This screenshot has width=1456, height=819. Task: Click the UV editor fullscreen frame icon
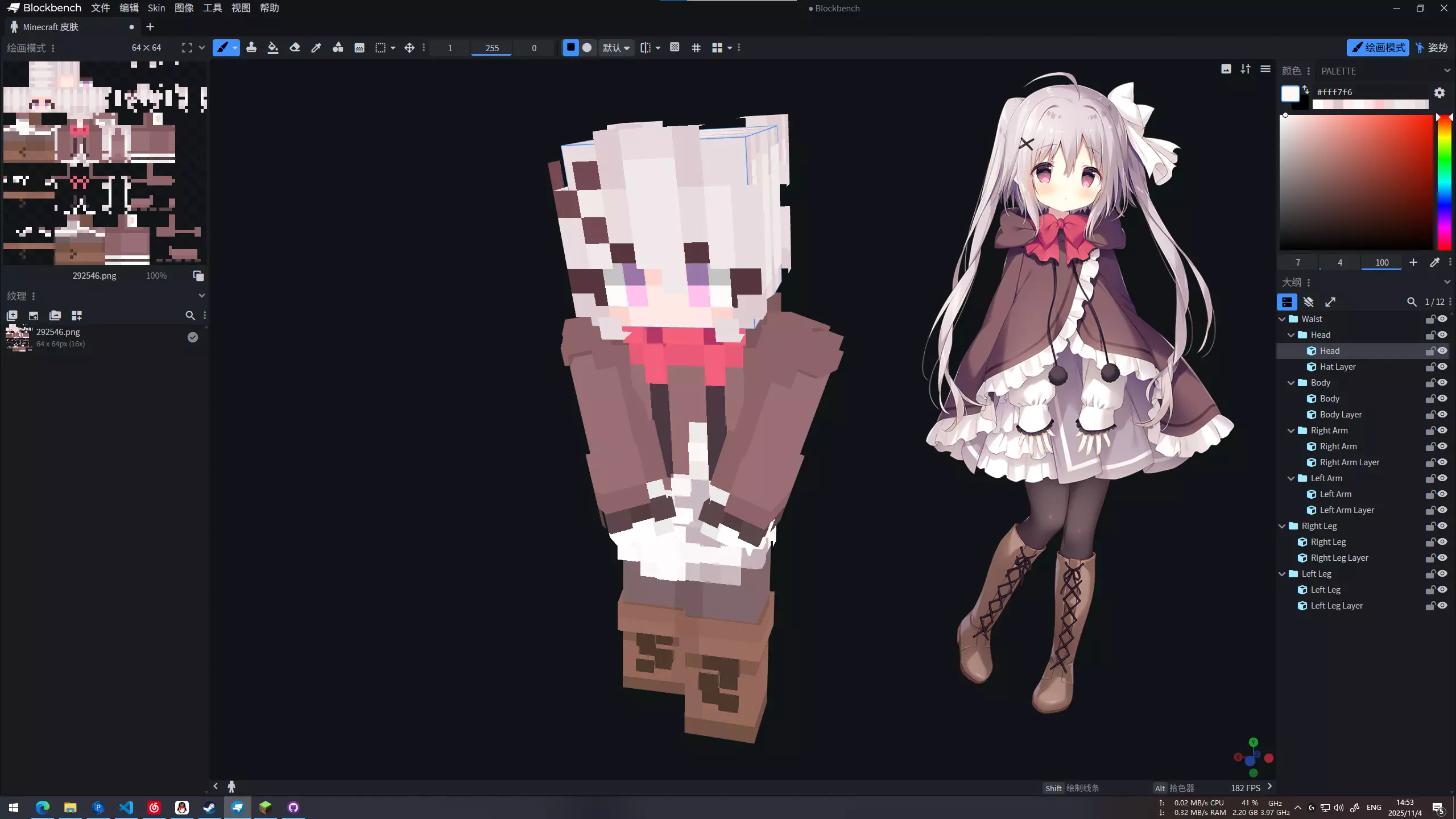point(187,48)
